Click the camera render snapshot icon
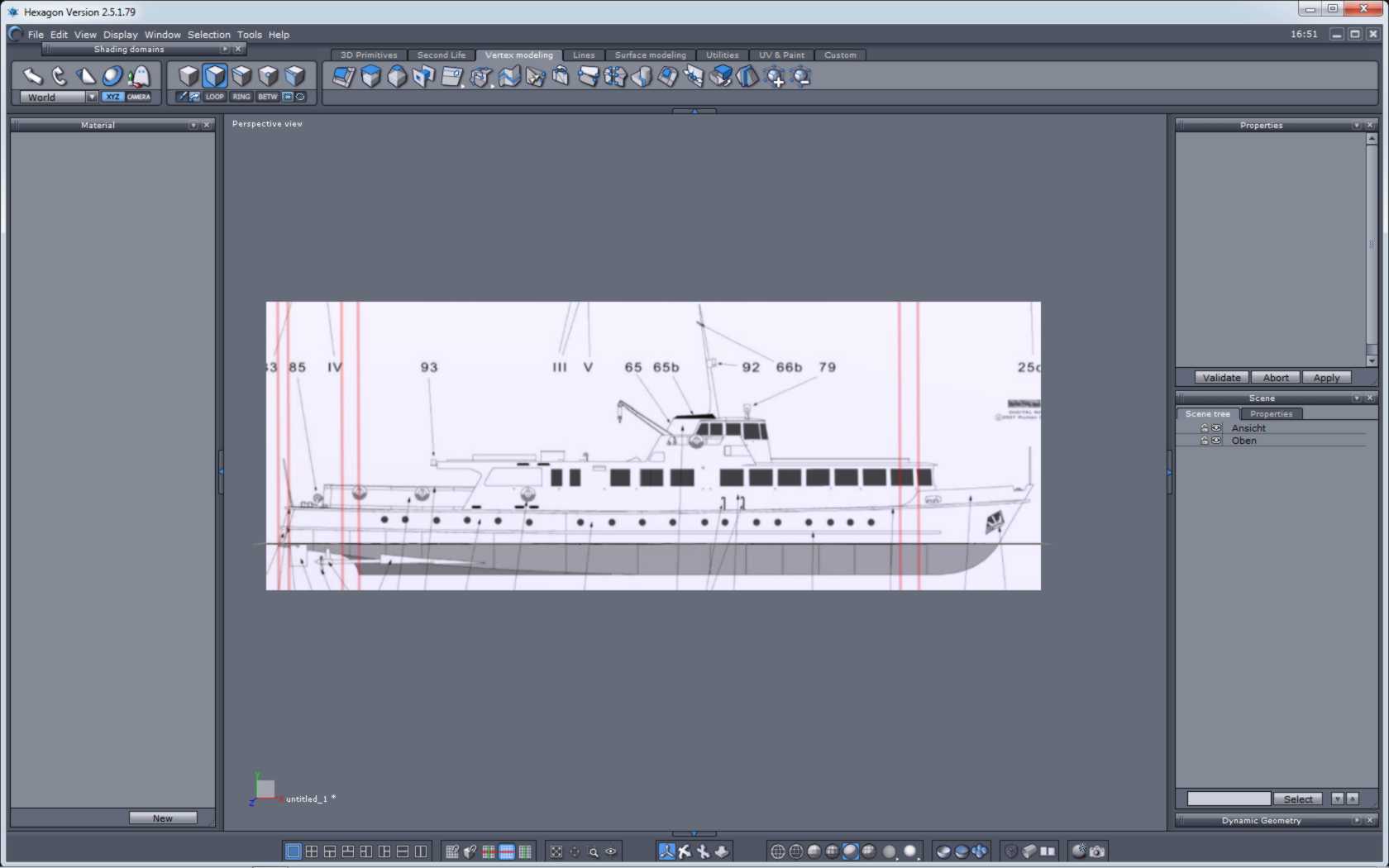Screen dimensions: 1389x868 [x=1097, y=851]
